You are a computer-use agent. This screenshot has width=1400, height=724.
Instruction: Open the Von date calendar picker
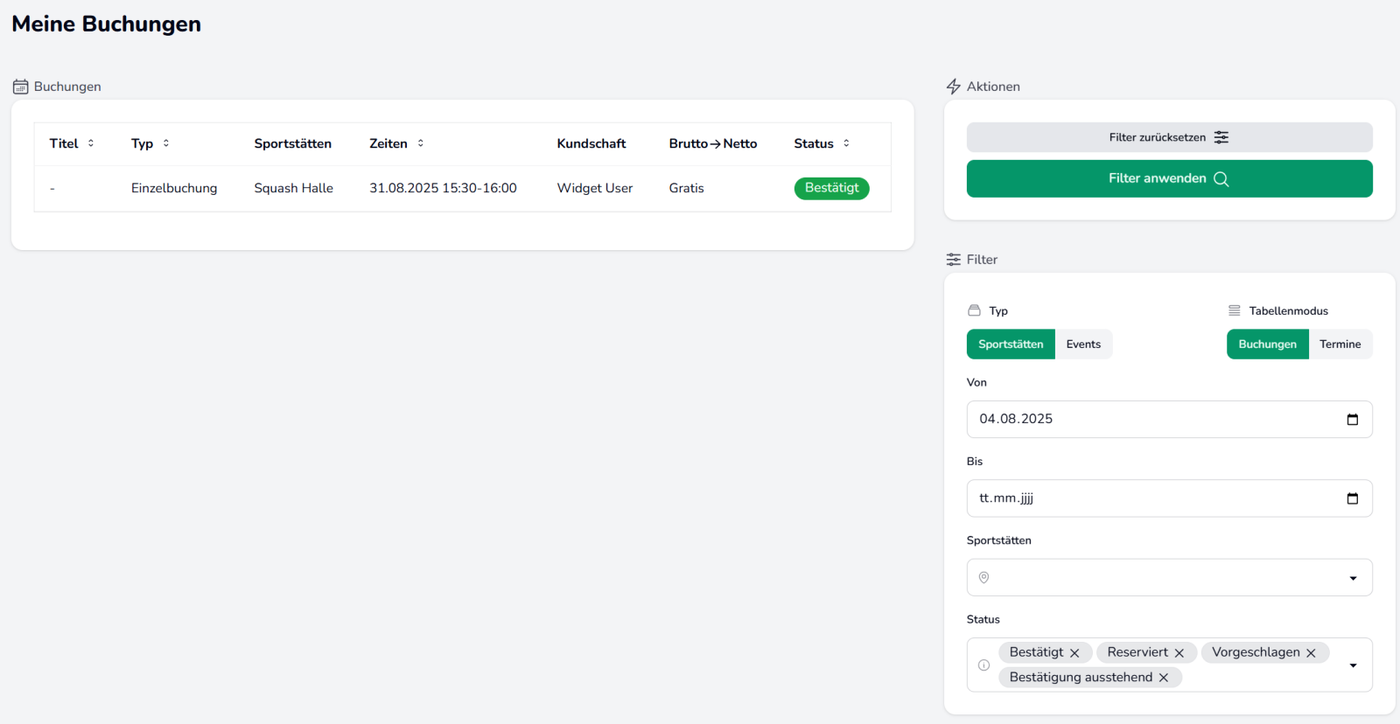[1352, 420]
